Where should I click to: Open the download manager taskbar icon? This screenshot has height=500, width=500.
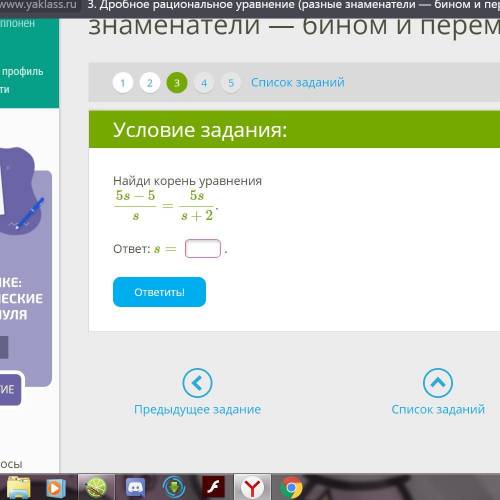pos(174,487)
